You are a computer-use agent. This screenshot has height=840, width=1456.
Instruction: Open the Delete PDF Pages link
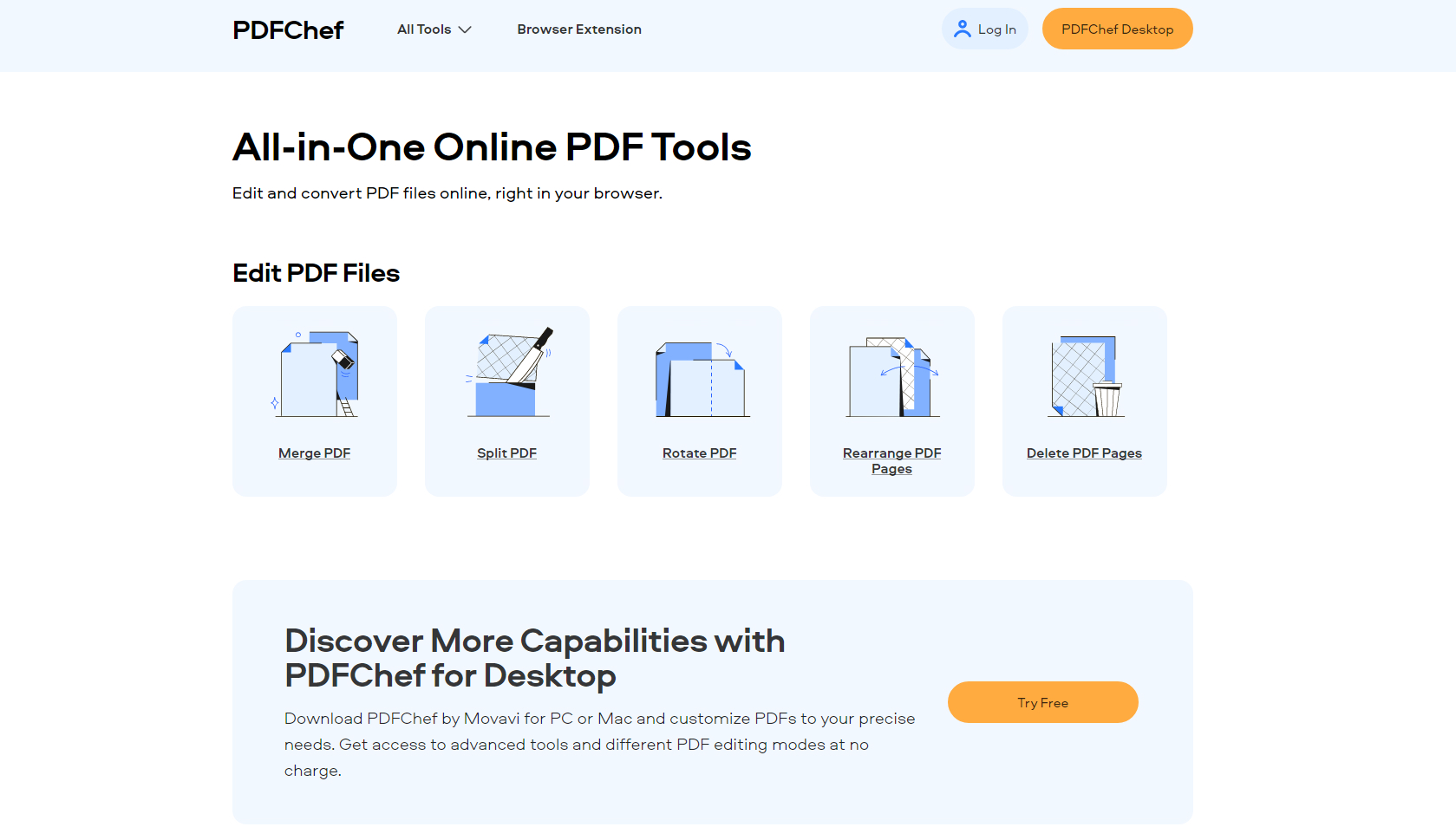tap(1085, 453)
